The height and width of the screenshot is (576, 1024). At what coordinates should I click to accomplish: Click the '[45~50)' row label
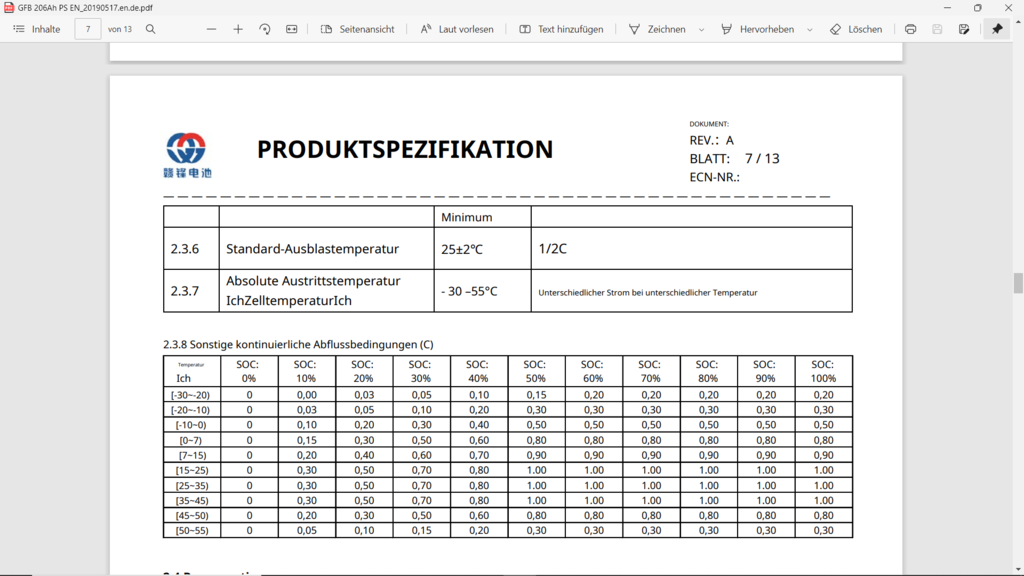(x=192, y=516)
